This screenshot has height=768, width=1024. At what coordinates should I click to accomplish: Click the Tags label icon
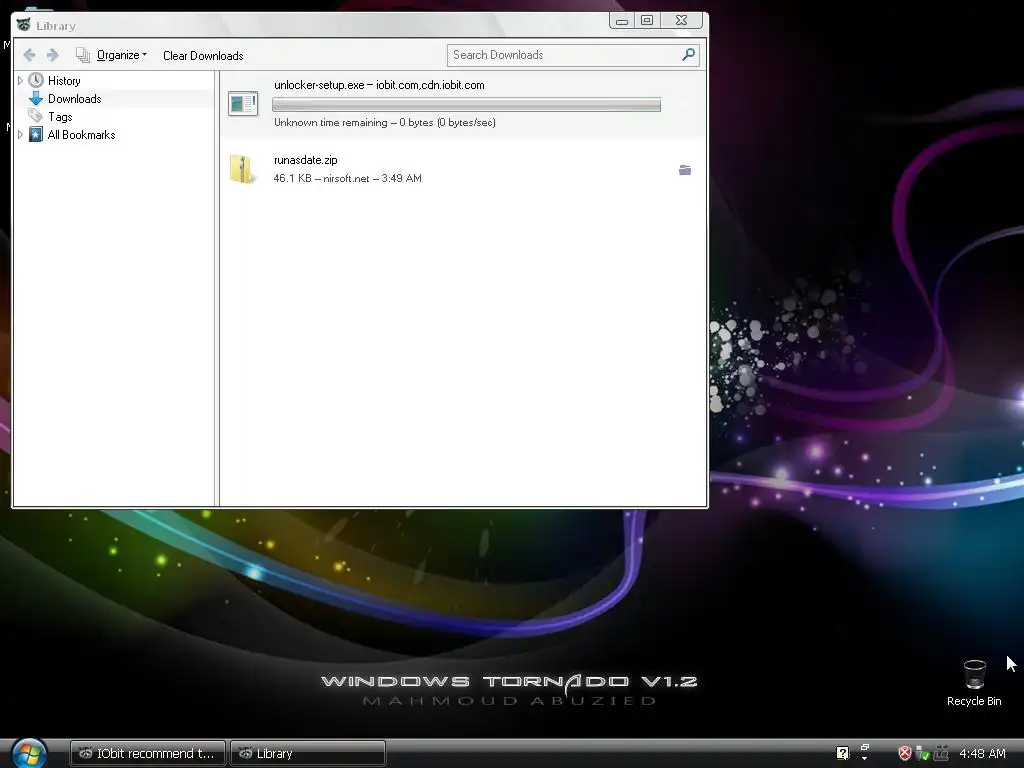pos(35,116)
